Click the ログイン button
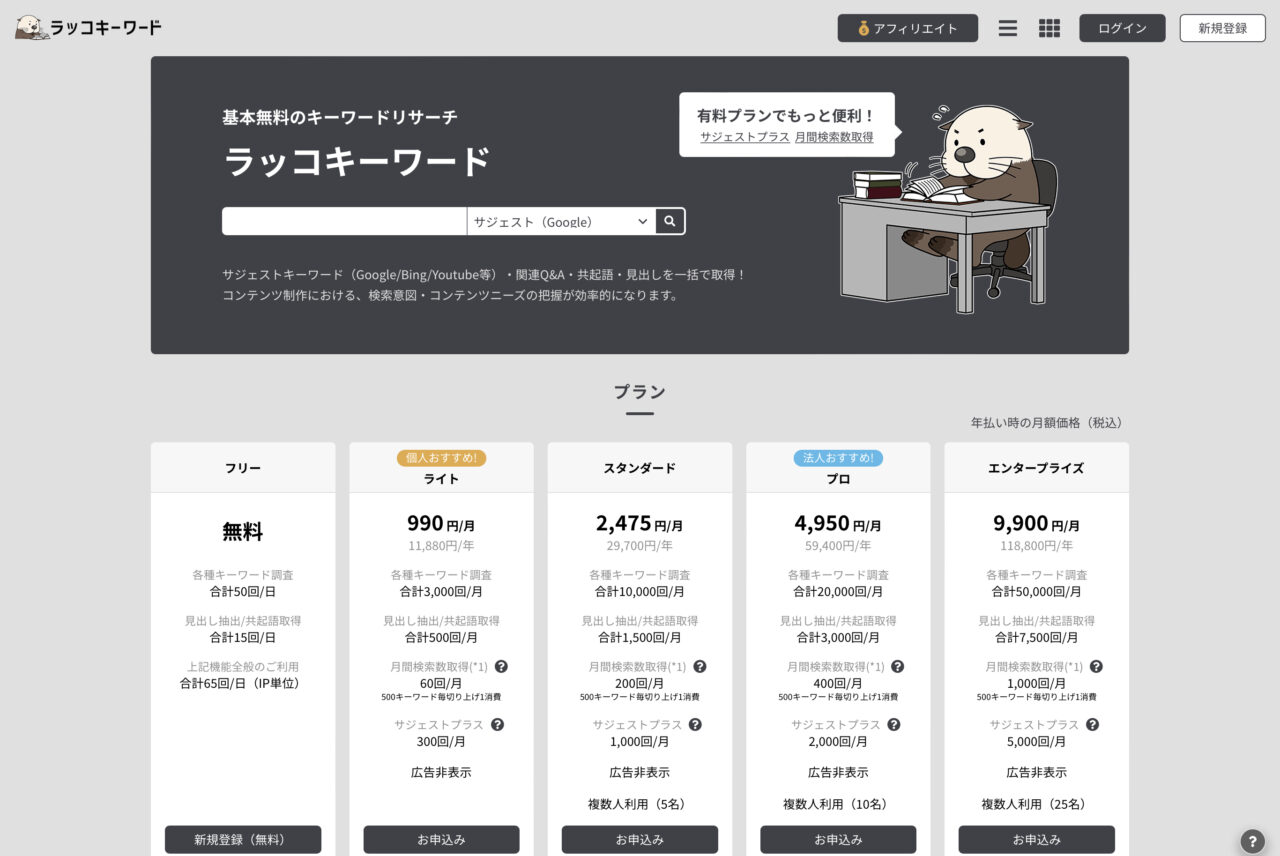This screenshot has height=856, width=1280. click(1122, 28)
